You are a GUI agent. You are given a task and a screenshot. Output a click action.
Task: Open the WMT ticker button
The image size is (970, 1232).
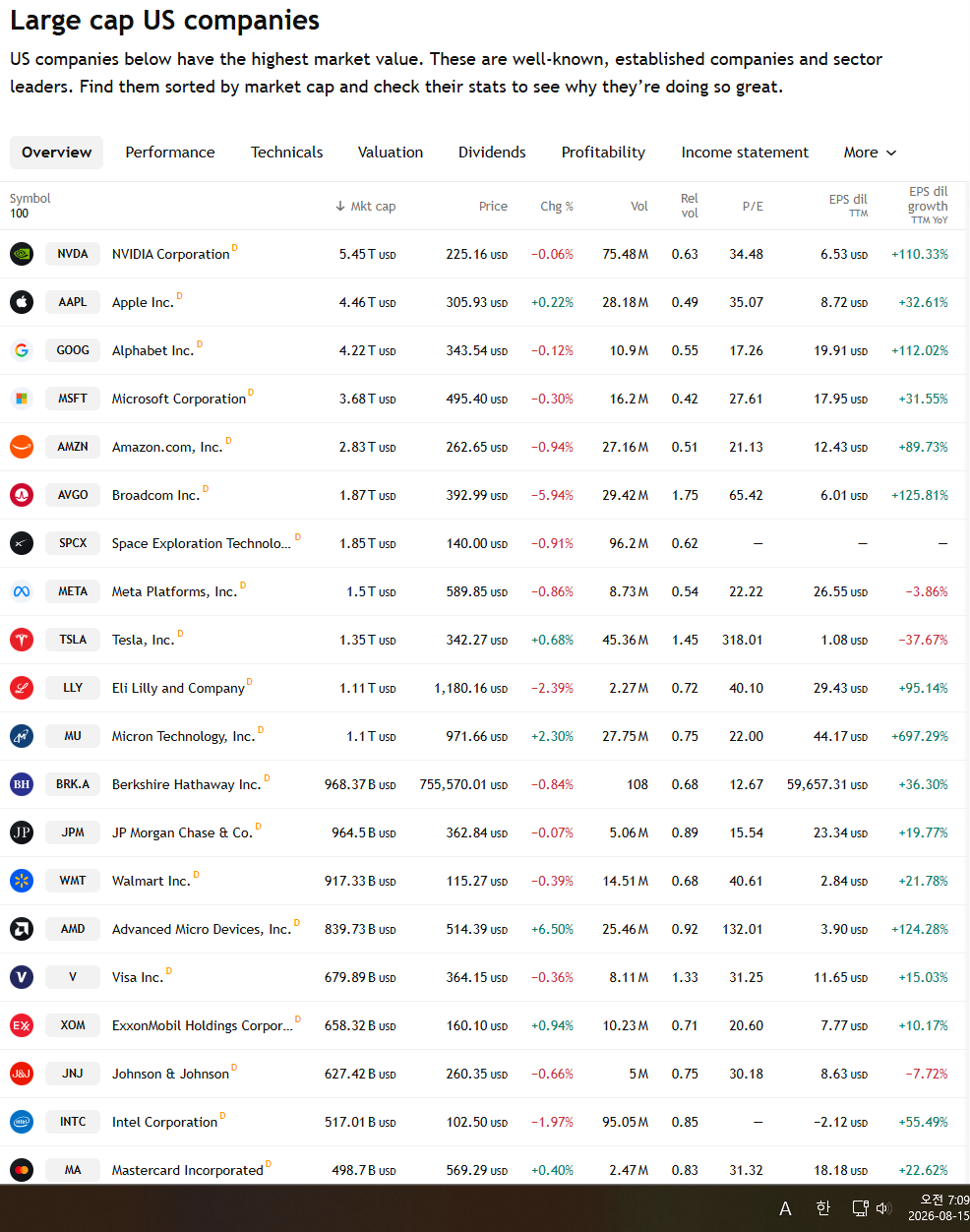pyautogui.click(x=73, y=881)
